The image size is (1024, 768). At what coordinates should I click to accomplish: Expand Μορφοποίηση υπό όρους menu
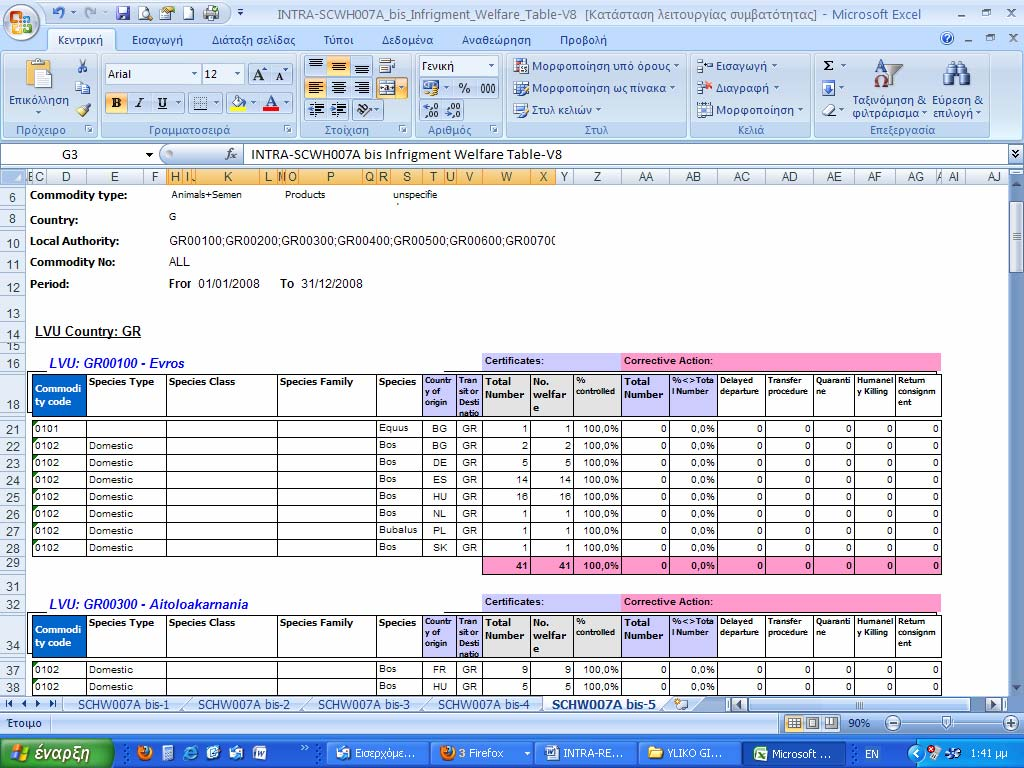coord(596,66)
